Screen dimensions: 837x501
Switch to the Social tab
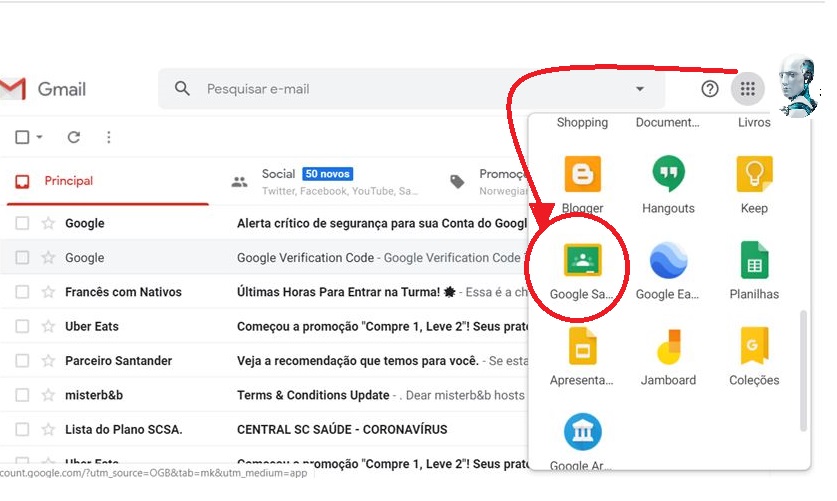pos(326,181)
